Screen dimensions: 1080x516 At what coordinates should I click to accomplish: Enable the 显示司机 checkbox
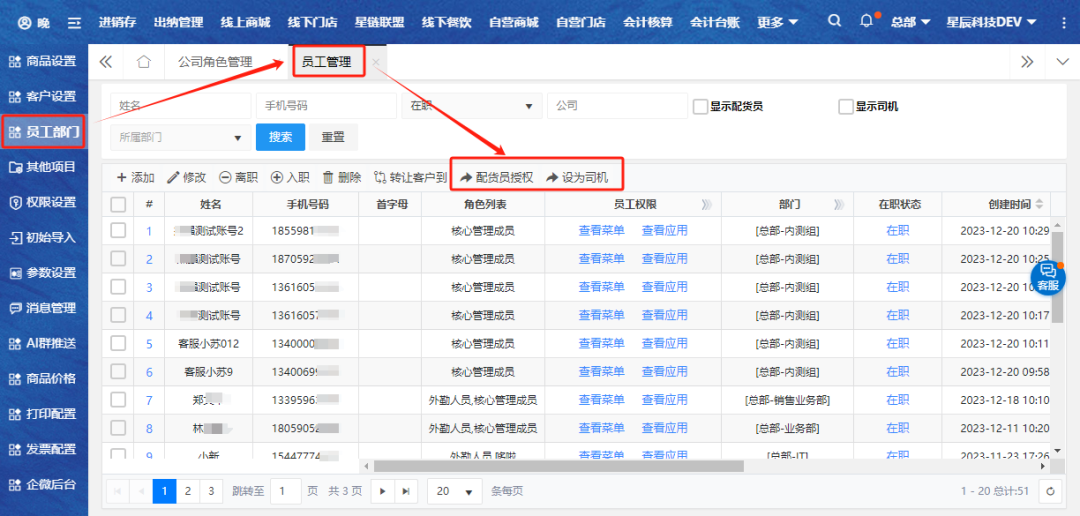pyautogui.click(x=846, y=106)
